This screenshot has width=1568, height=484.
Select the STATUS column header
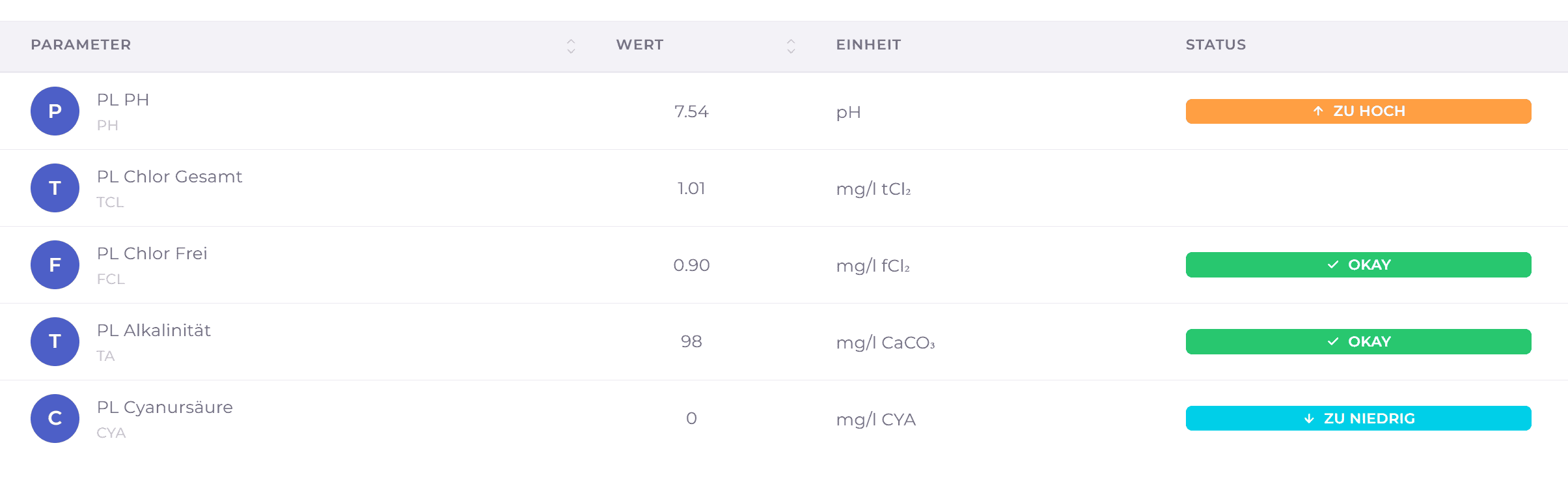(x=1215, y=45)
